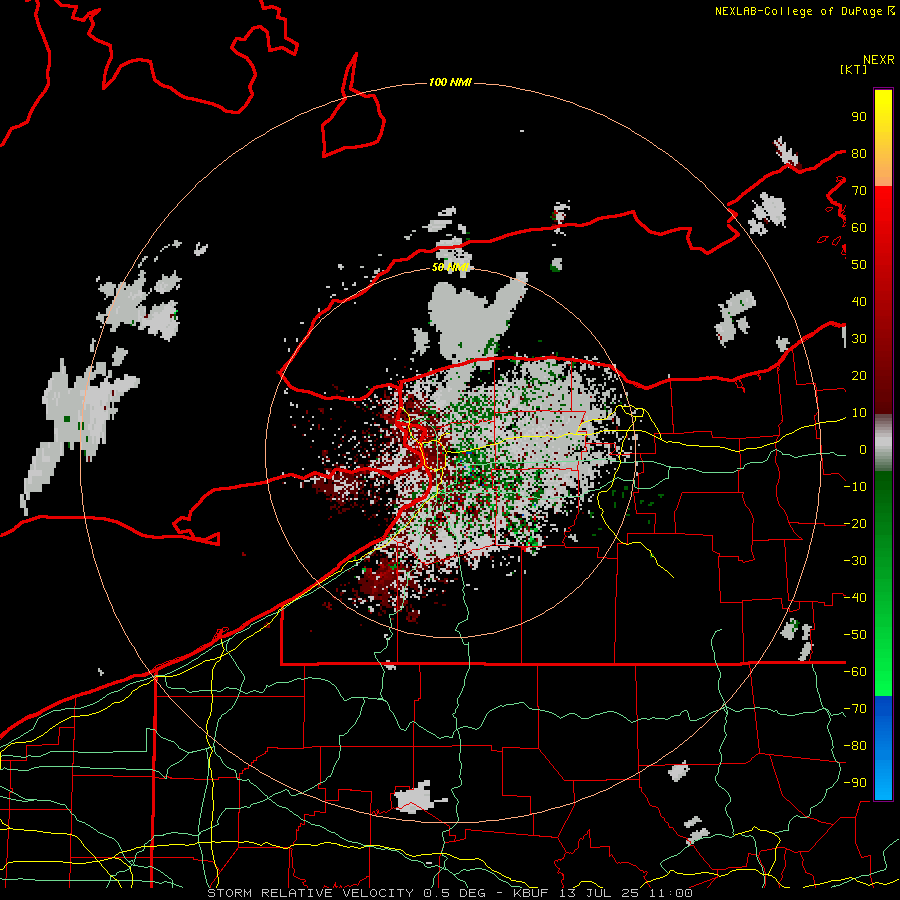Viewport: 900px width, 900px height.
Task: Click the -80 label on the velocity scale
Action: coord(855,746)
